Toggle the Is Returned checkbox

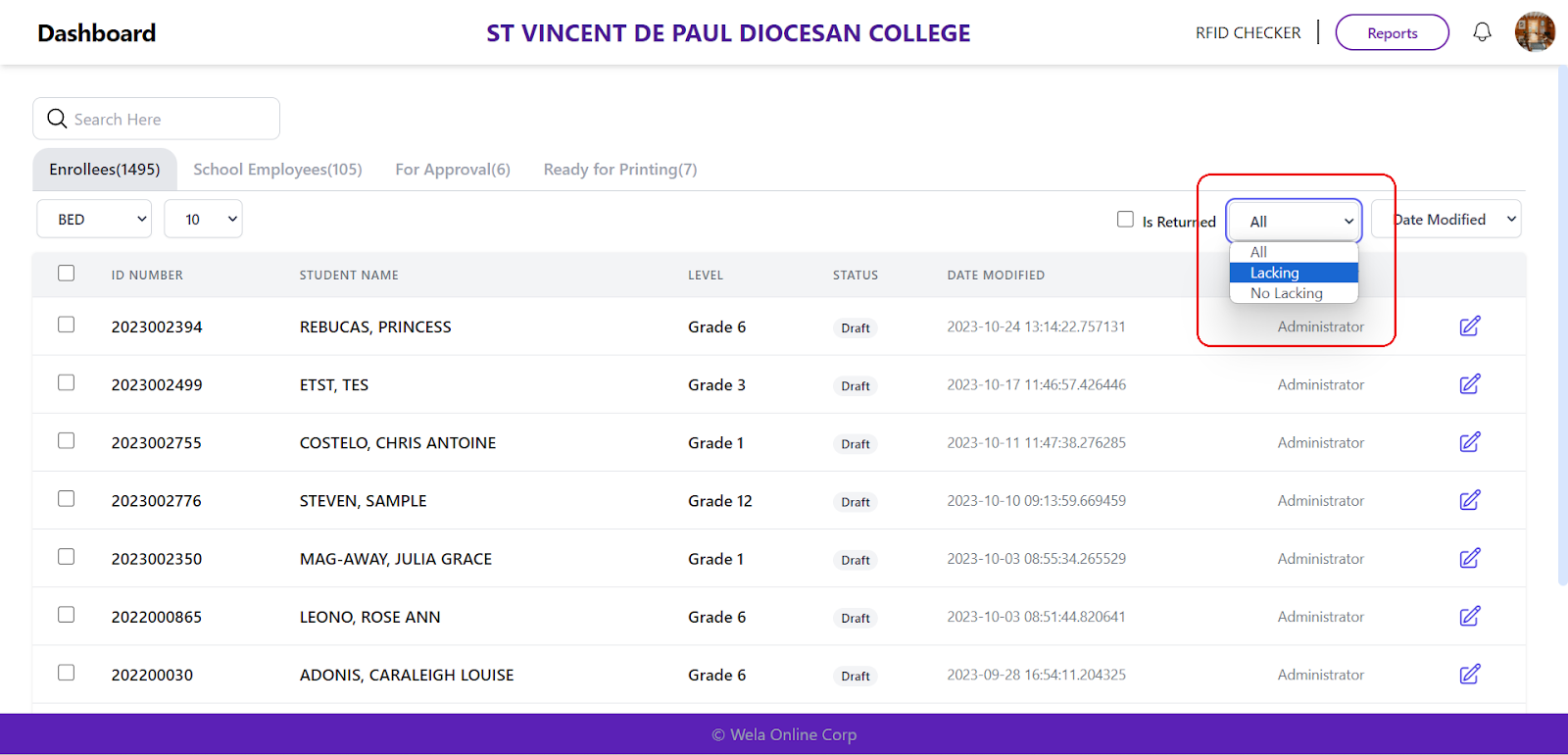[1125, 220]
